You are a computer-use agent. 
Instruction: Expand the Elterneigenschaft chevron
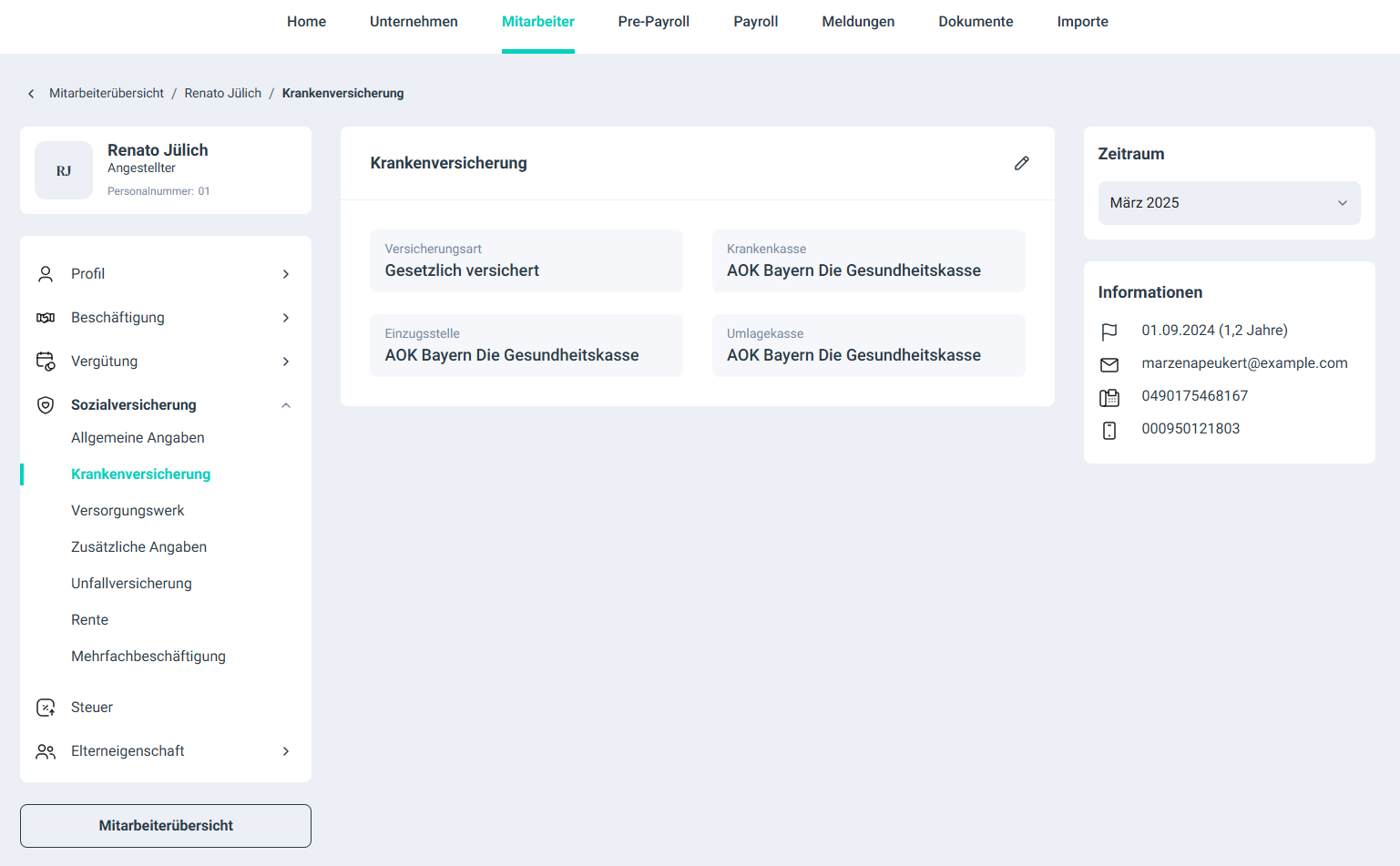286,751
